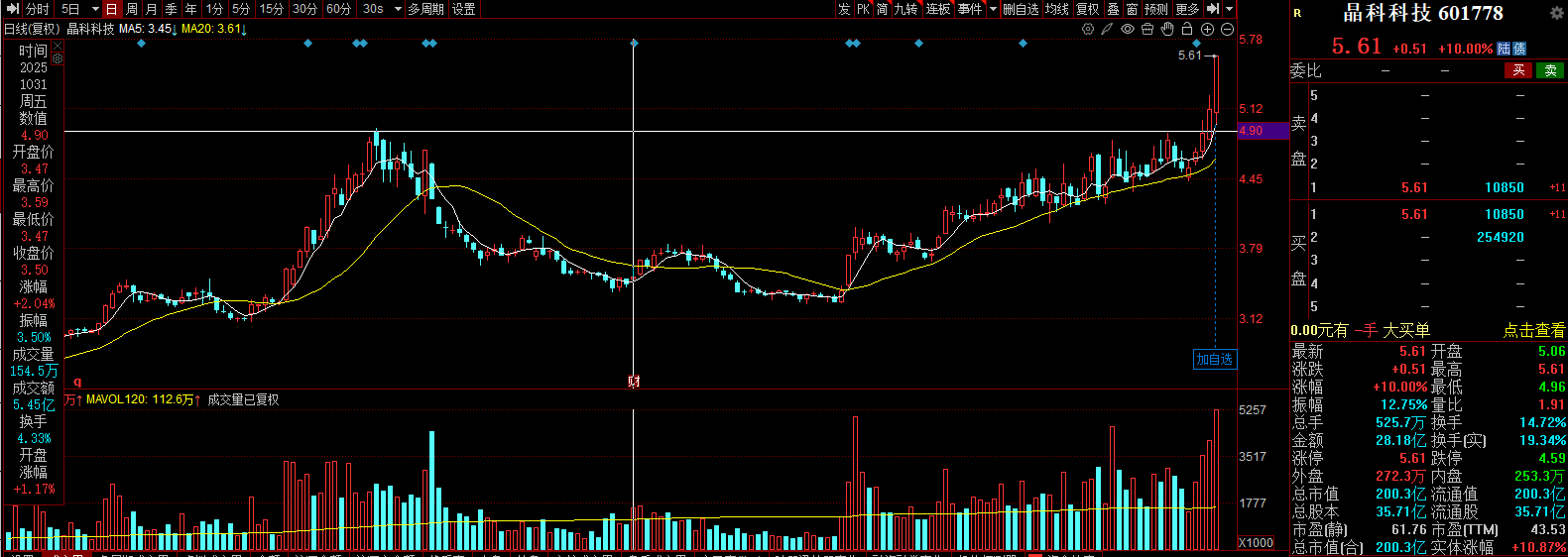Open the toolbox briefcase icon
This screenshot has width=1568, height=557.
coord(1147,29)
